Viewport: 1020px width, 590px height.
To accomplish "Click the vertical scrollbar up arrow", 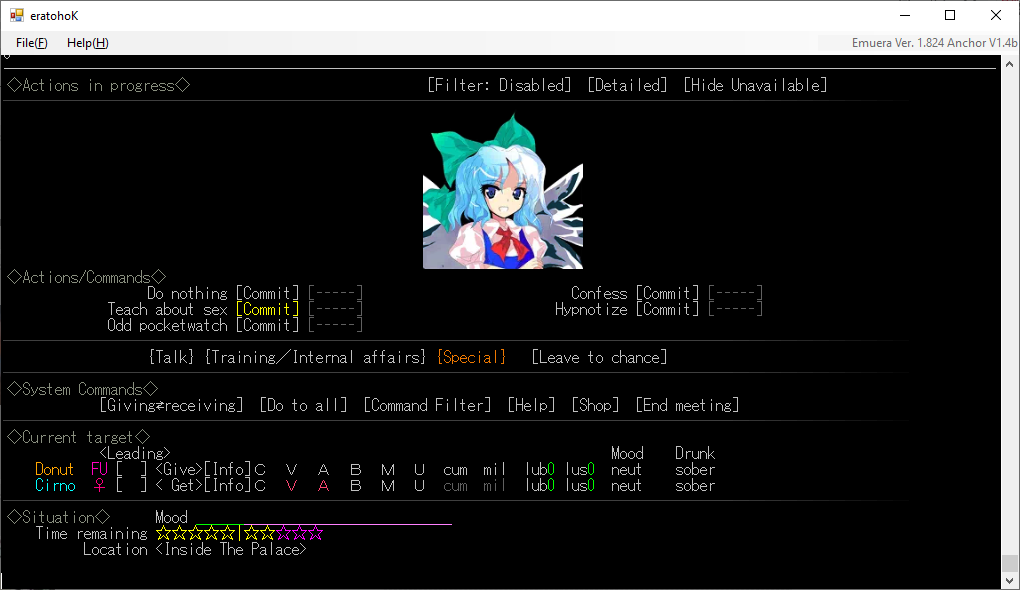I will (x=1009, y=64).
